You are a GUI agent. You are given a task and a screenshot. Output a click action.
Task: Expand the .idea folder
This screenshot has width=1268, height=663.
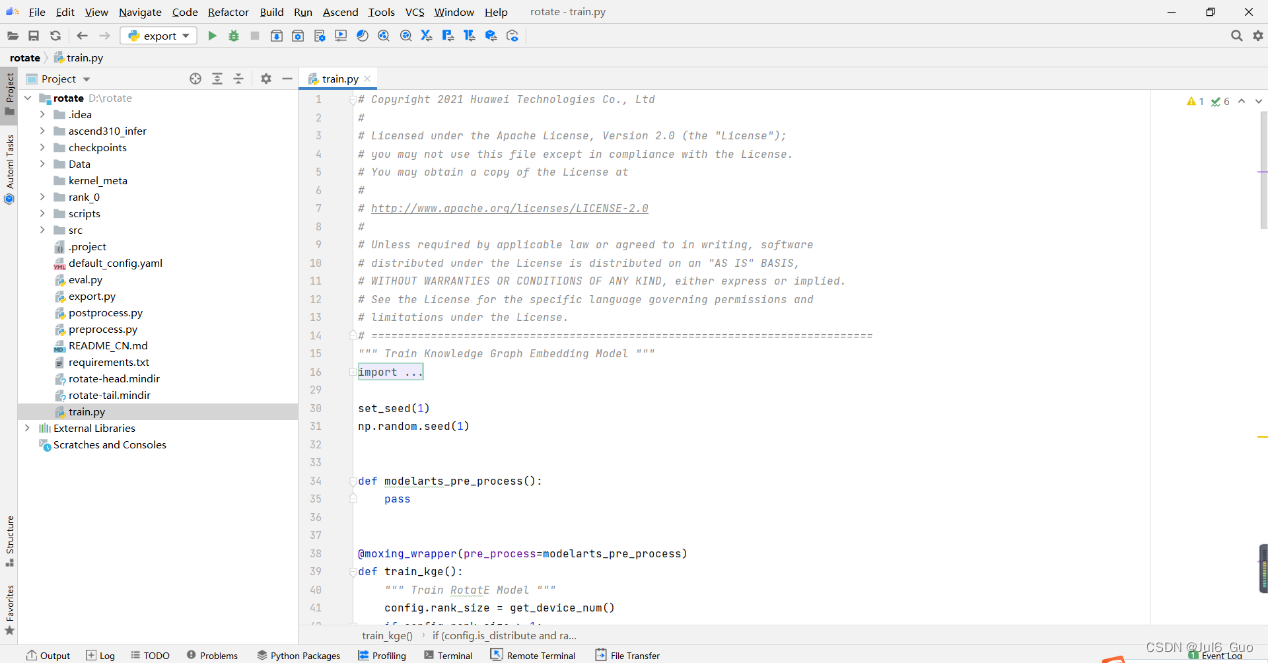[43, 115]
